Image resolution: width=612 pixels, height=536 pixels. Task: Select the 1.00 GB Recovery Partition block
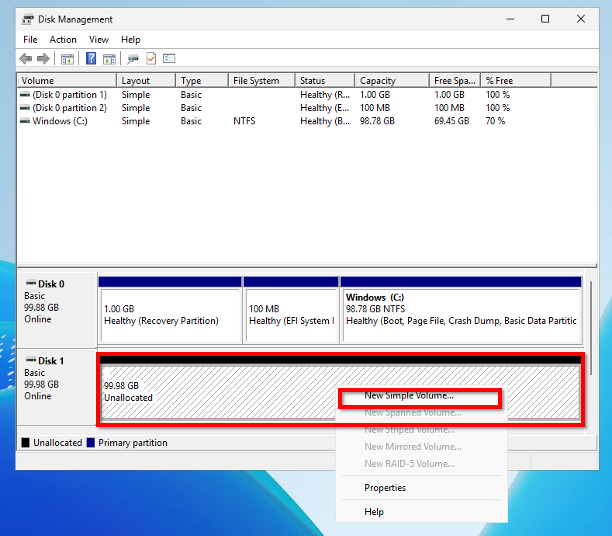point(170,310)
